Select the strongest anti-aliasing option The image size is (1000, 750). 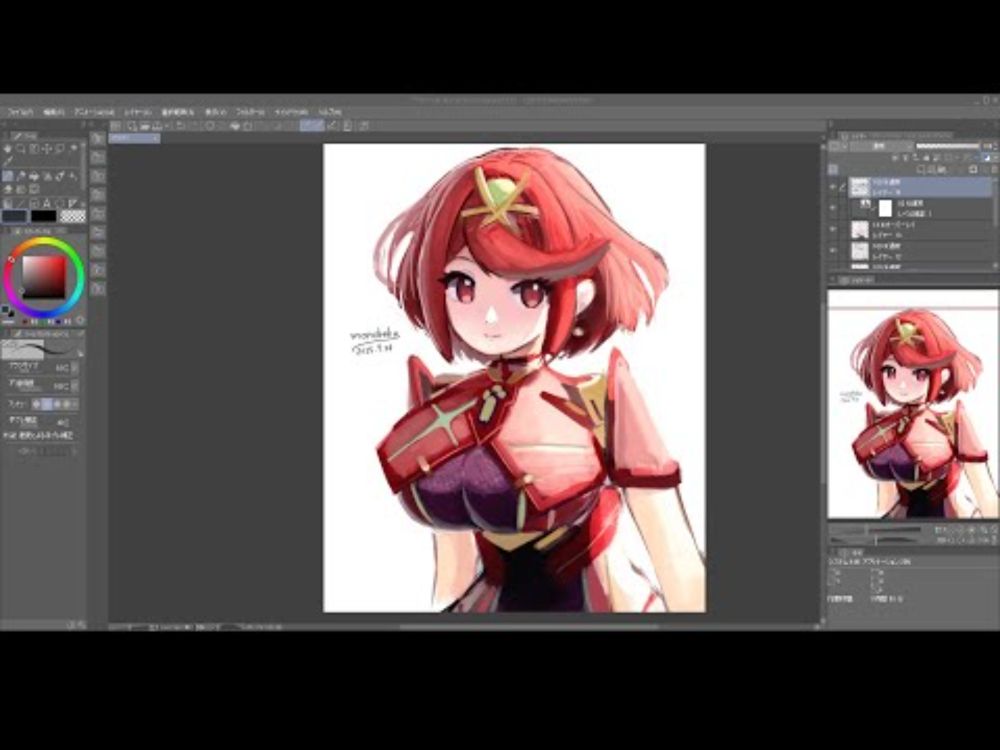pos(67,404)
